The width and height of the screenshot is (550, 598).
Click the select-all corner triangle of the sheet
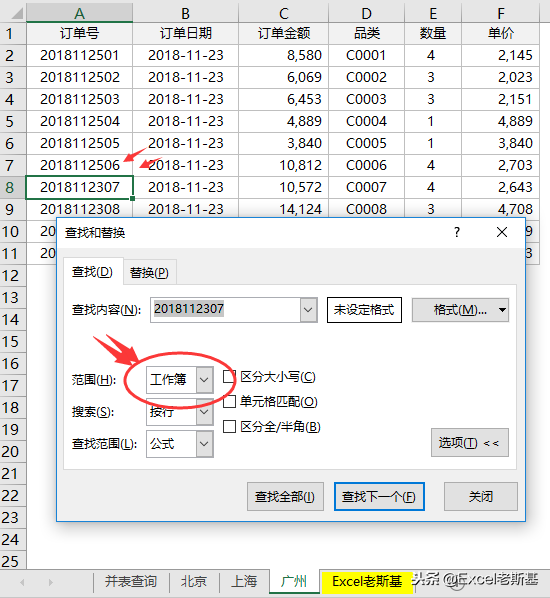pos(17,14)
